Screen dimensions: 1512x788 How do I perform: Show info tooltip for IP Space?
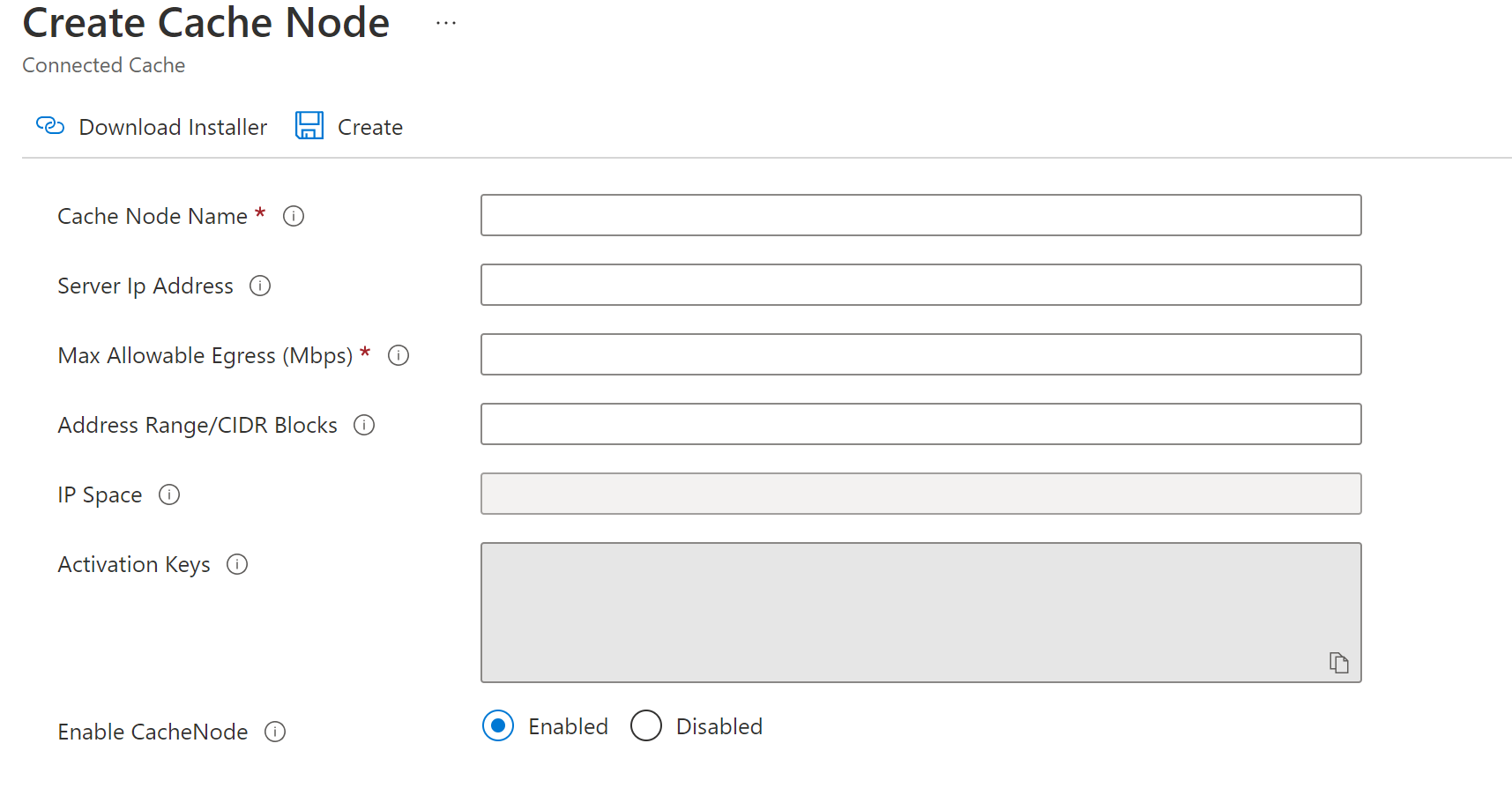(169, 494)
